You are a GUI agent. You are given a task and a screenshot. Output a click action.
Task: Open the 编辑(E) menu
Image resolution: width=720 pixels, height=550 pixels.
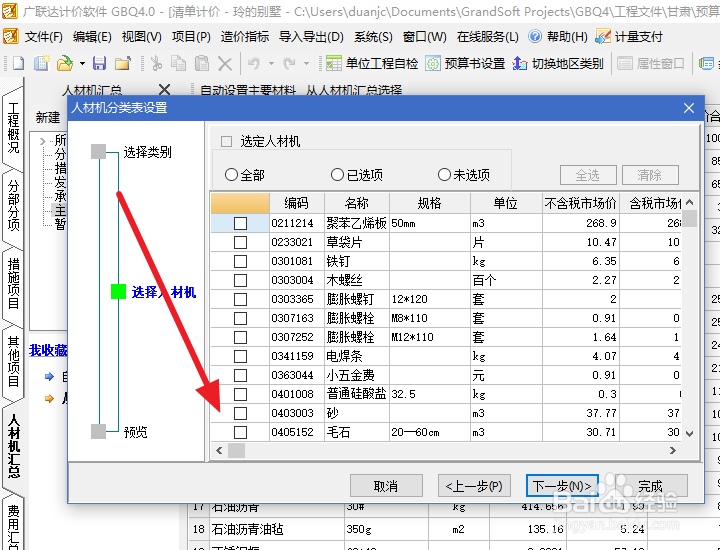coord(92,37)
